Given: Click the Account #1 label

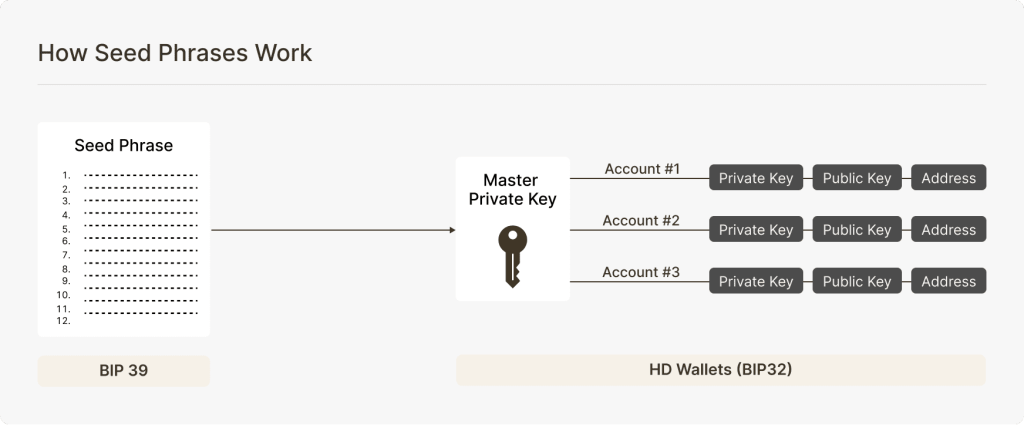Looking at the screenshot, I should (x=641, y=169).
